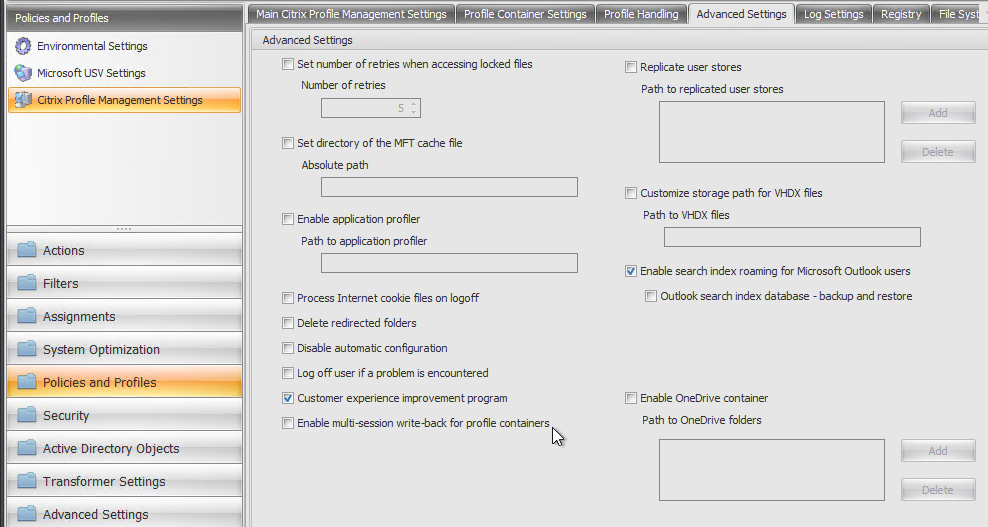Click the Path to VHDX files field
This screenshot has width=988, height=527.
tap(792, 237)
